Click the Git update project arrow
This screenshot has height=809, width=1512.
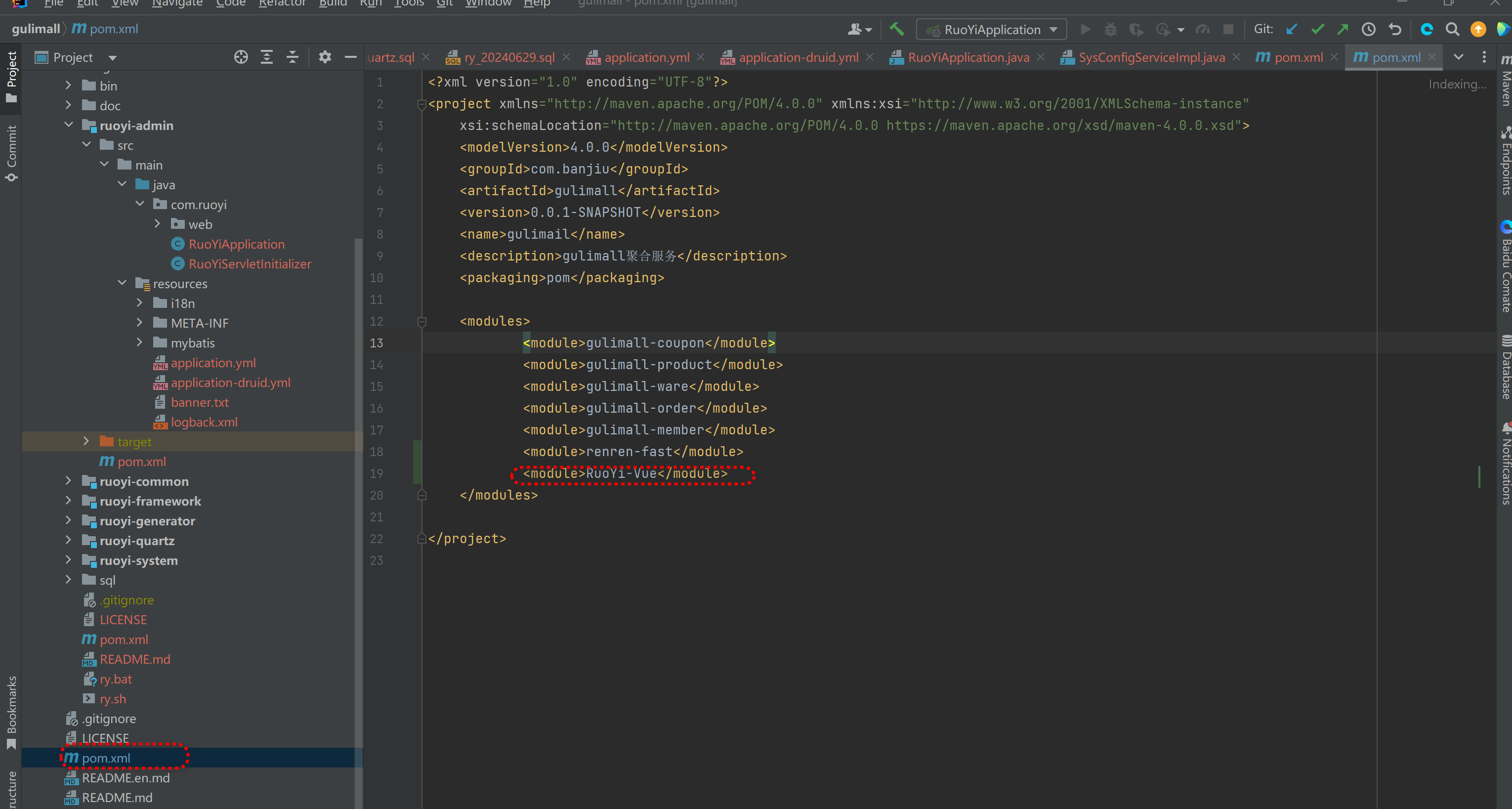pyautogui.click(x=1291, y=29)
